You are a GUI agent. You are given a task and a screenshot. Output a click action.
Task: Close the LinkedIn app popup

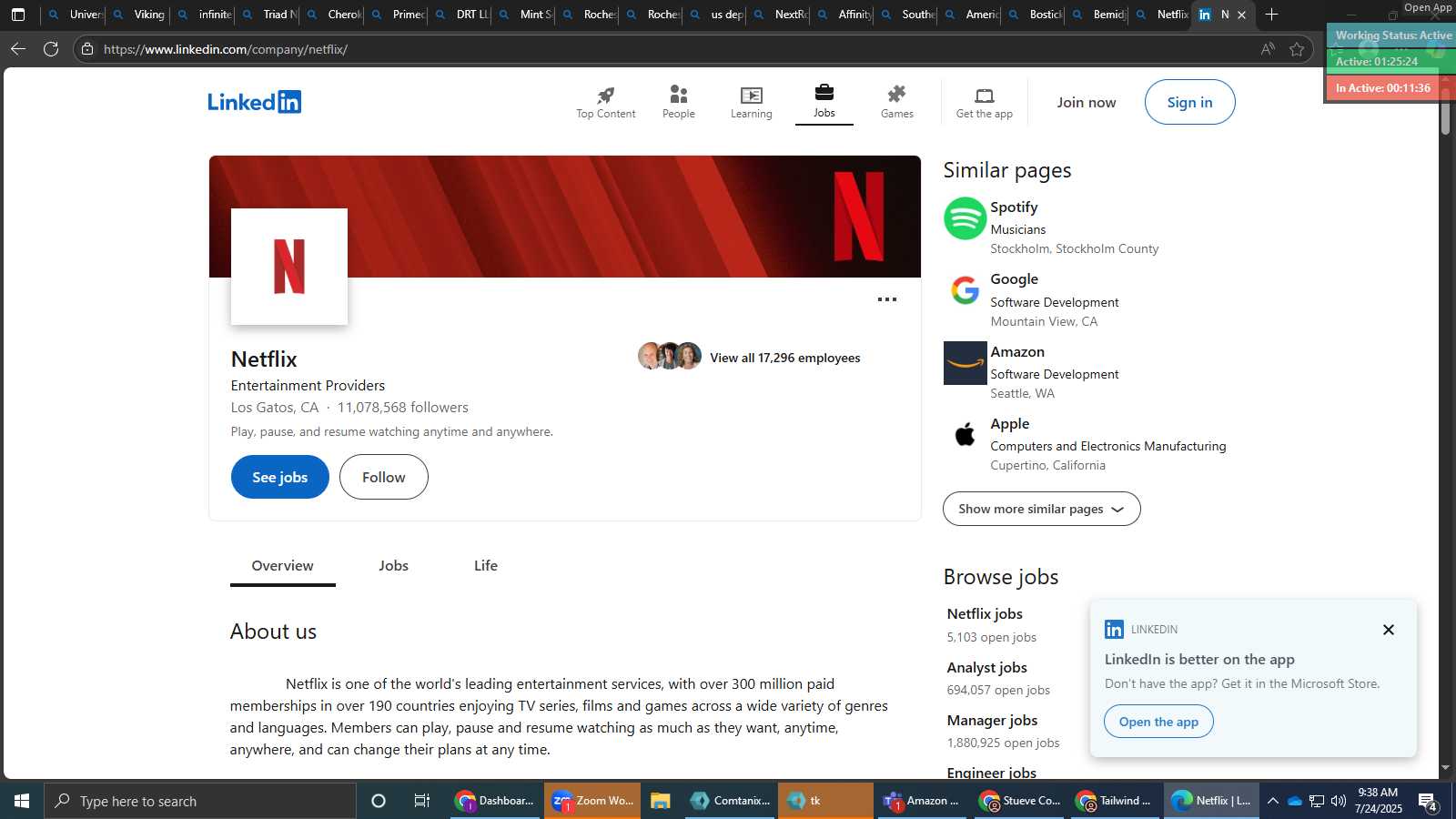pos(1388,630)
